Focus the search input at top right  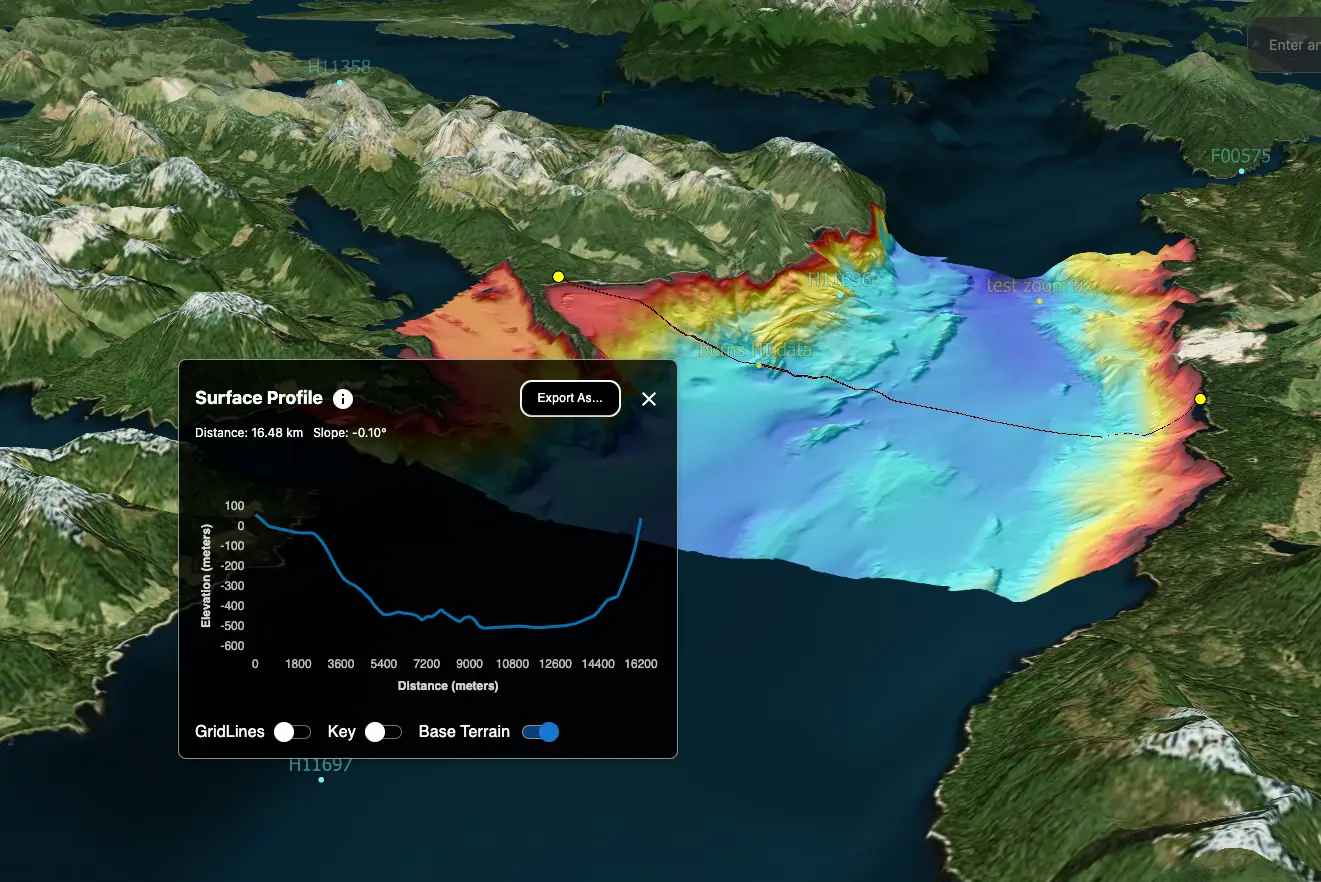point(1290,45)
